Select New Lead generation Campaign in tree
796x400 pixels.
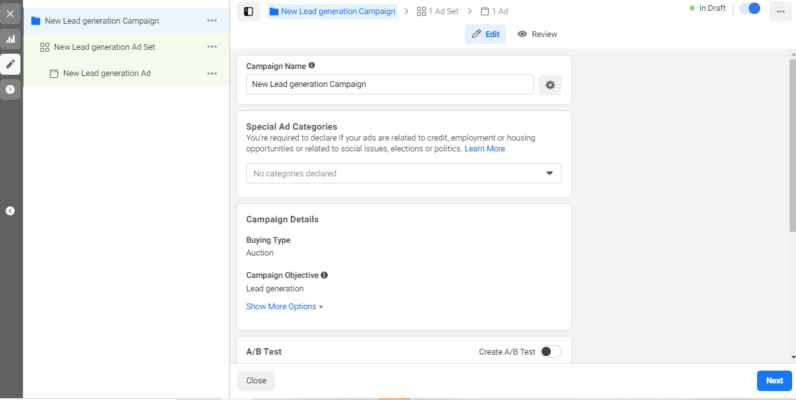coord(102,21)
